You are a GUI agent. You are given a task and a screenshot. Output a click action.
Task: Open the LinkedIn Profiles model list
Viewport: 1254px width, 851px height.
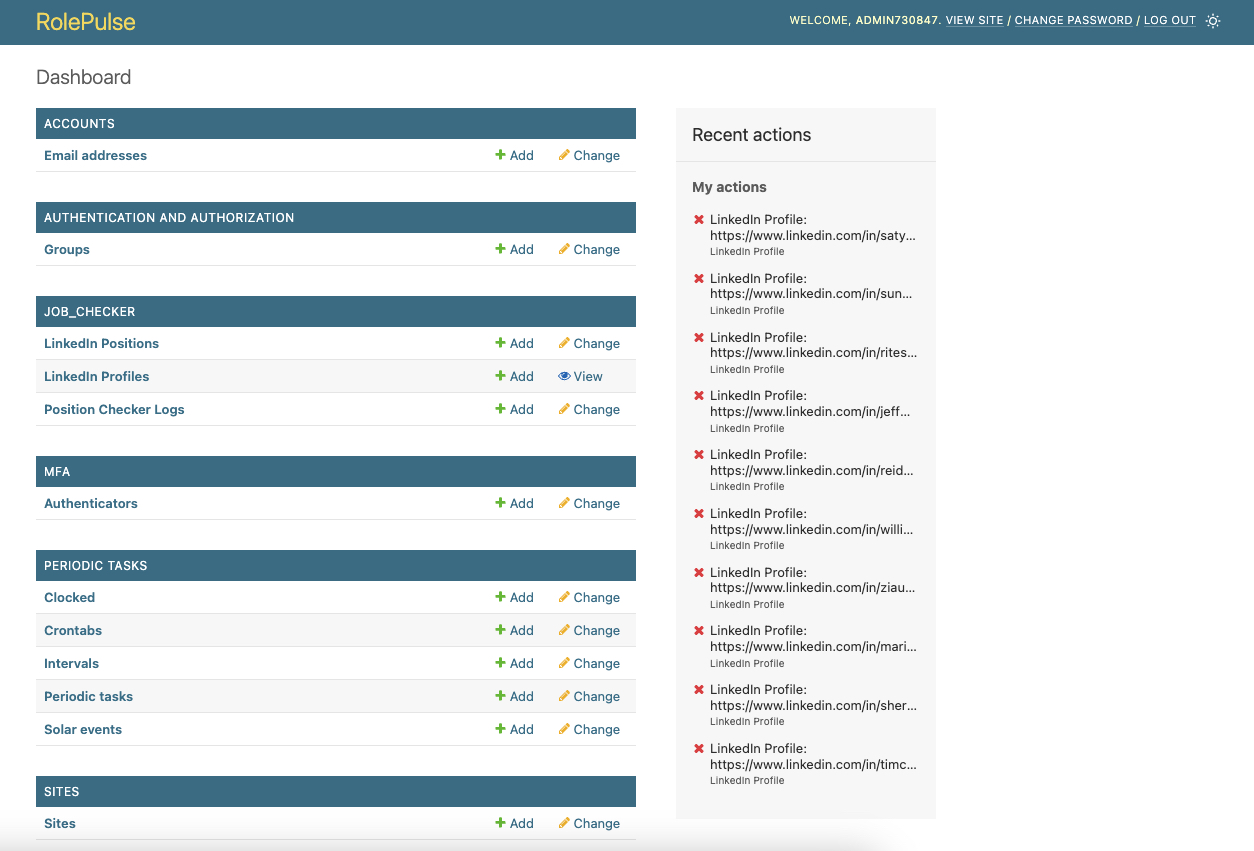(96, 376)
